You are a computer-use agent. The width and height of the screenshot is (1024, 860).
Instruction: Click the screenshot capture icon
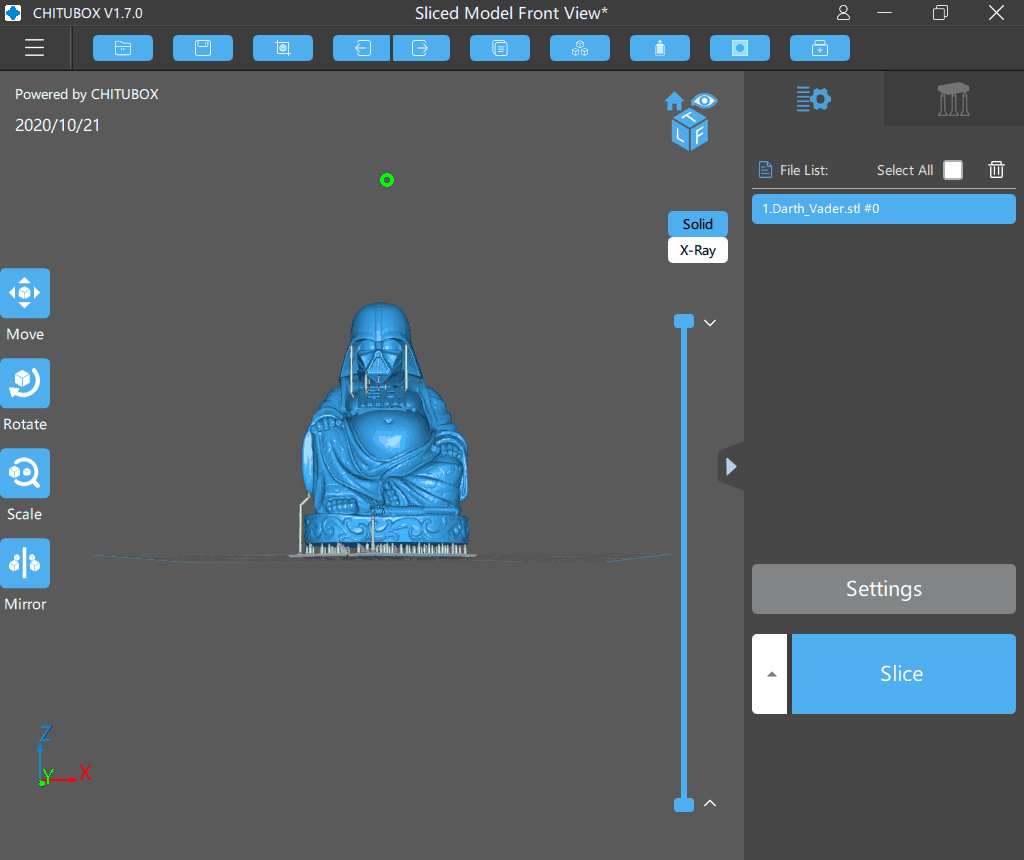click(x=283, y=48)
